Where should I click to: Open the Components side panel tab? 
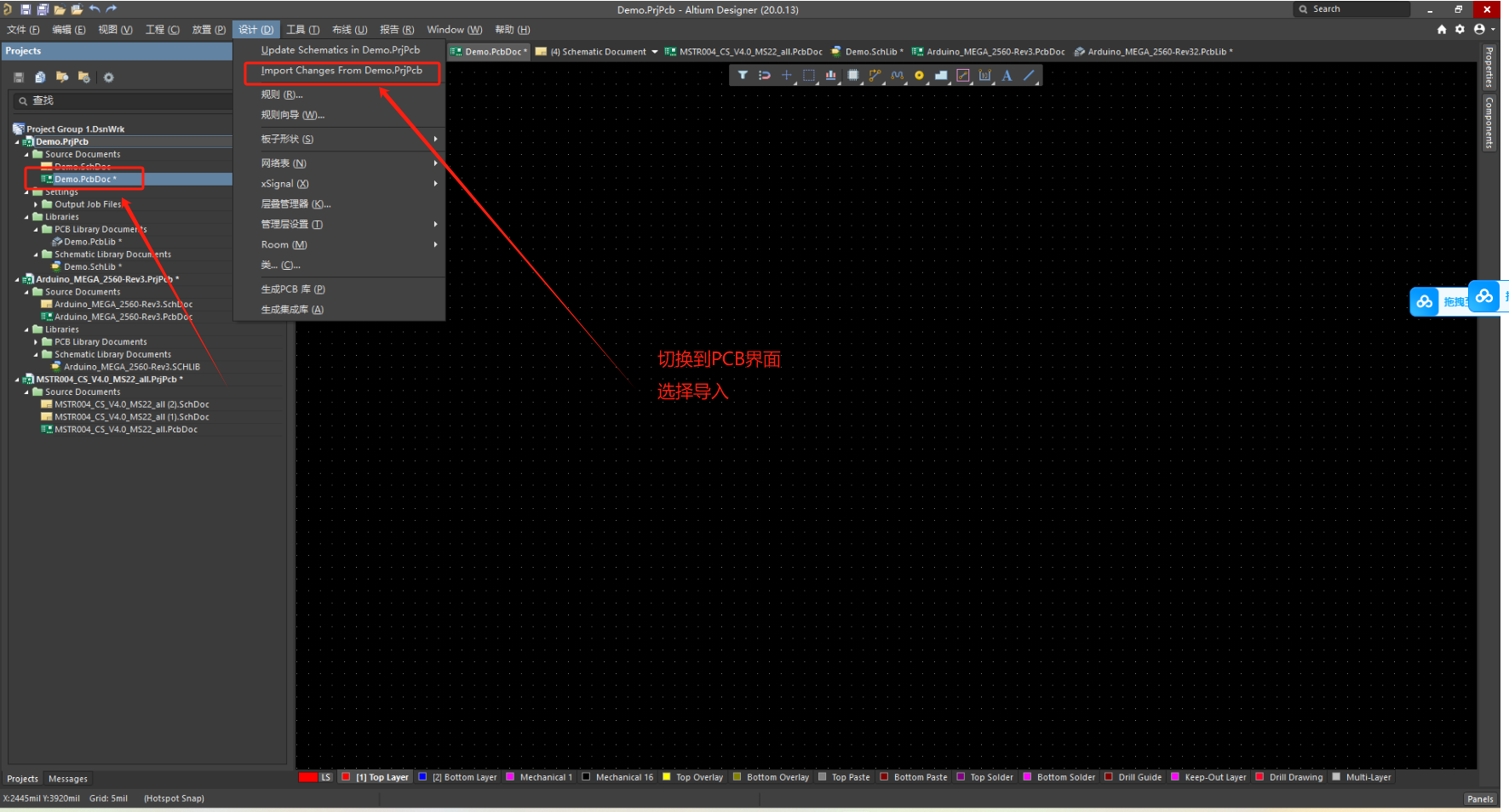click(x=1489, y=123)
